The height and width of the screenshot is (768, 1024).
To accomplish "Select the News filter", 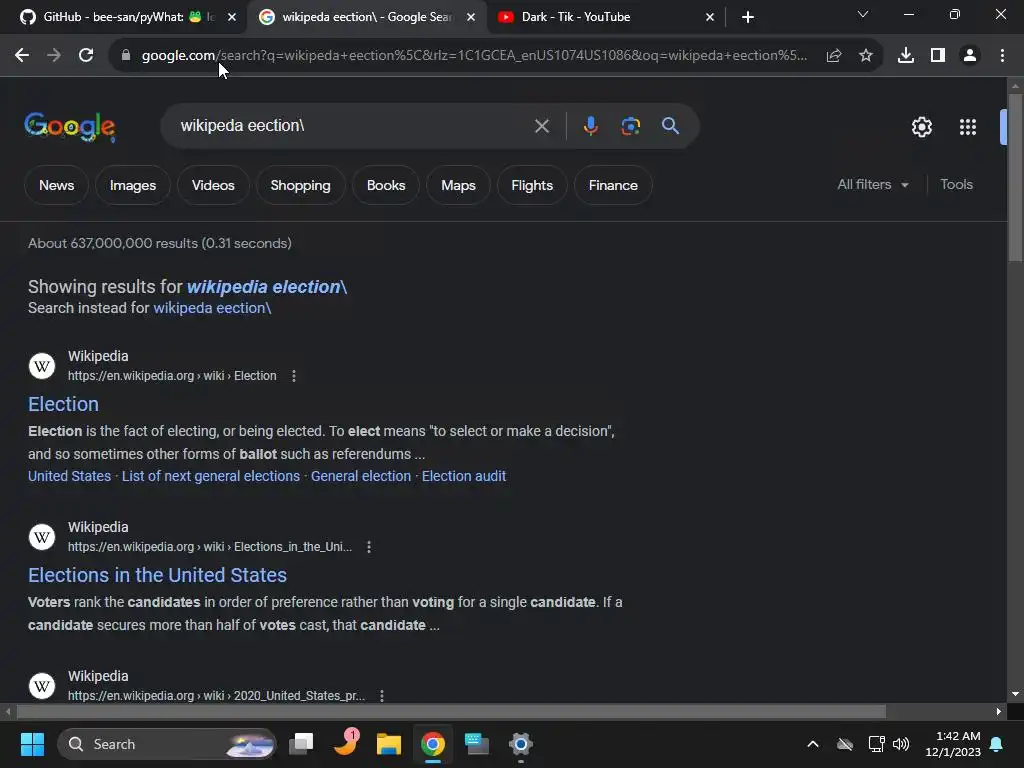I will click(x=56, y=185).
